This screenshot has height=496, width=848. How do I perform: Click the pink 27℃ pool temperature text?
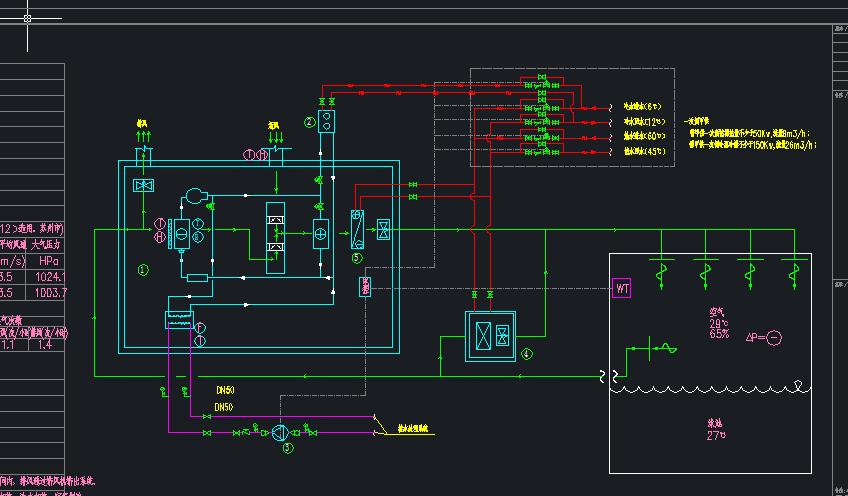pos(716,435)
